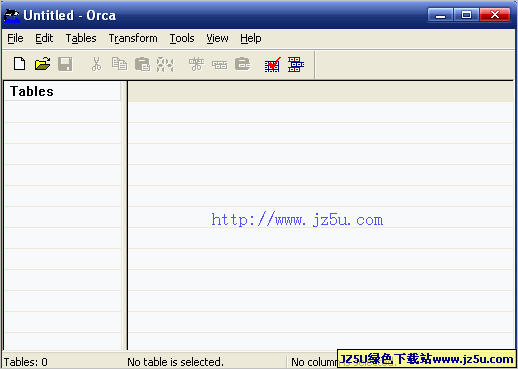Click the Tables column header
The width and height of the screenshot is (518, 369).
pyautogui.click(x=63, y=91)
